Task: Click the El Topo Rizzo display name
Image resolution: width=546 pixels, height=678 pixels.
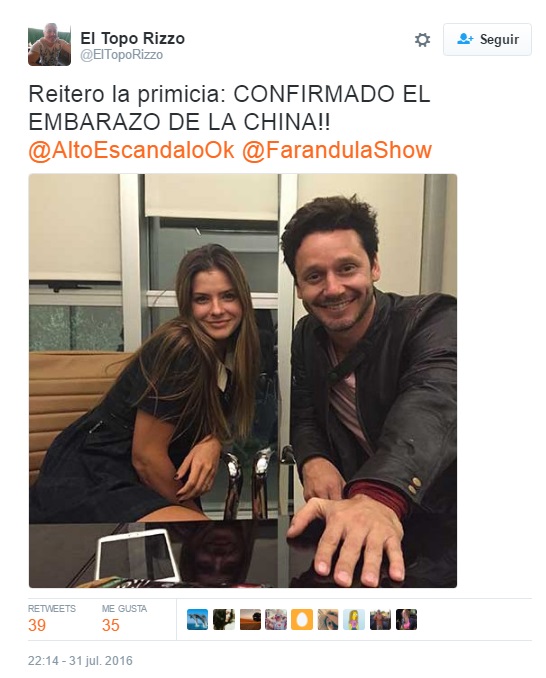Action: (x=132, y=38)
